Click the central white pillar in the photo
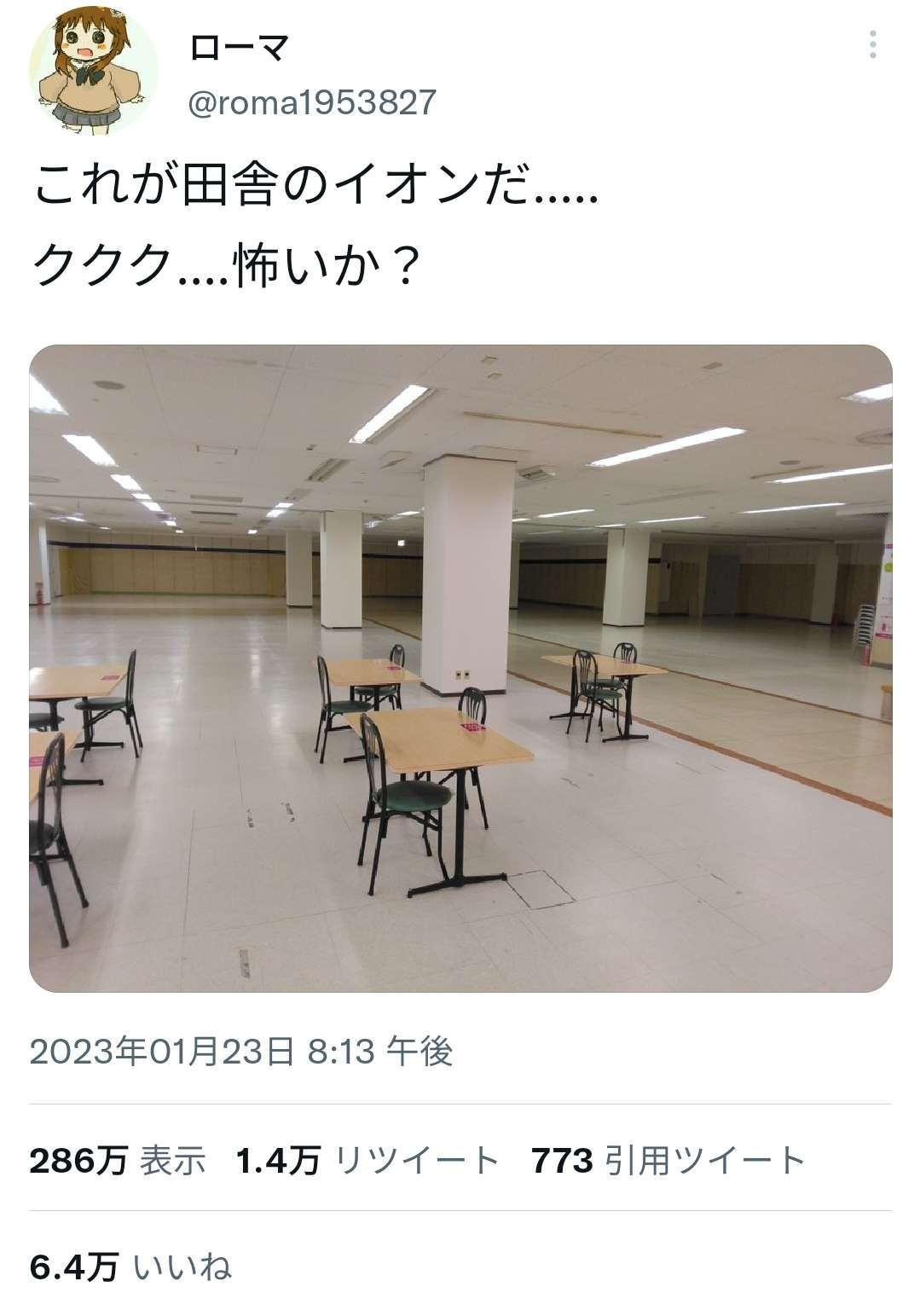Screen dimensions: 920x1316 point(468,577)
